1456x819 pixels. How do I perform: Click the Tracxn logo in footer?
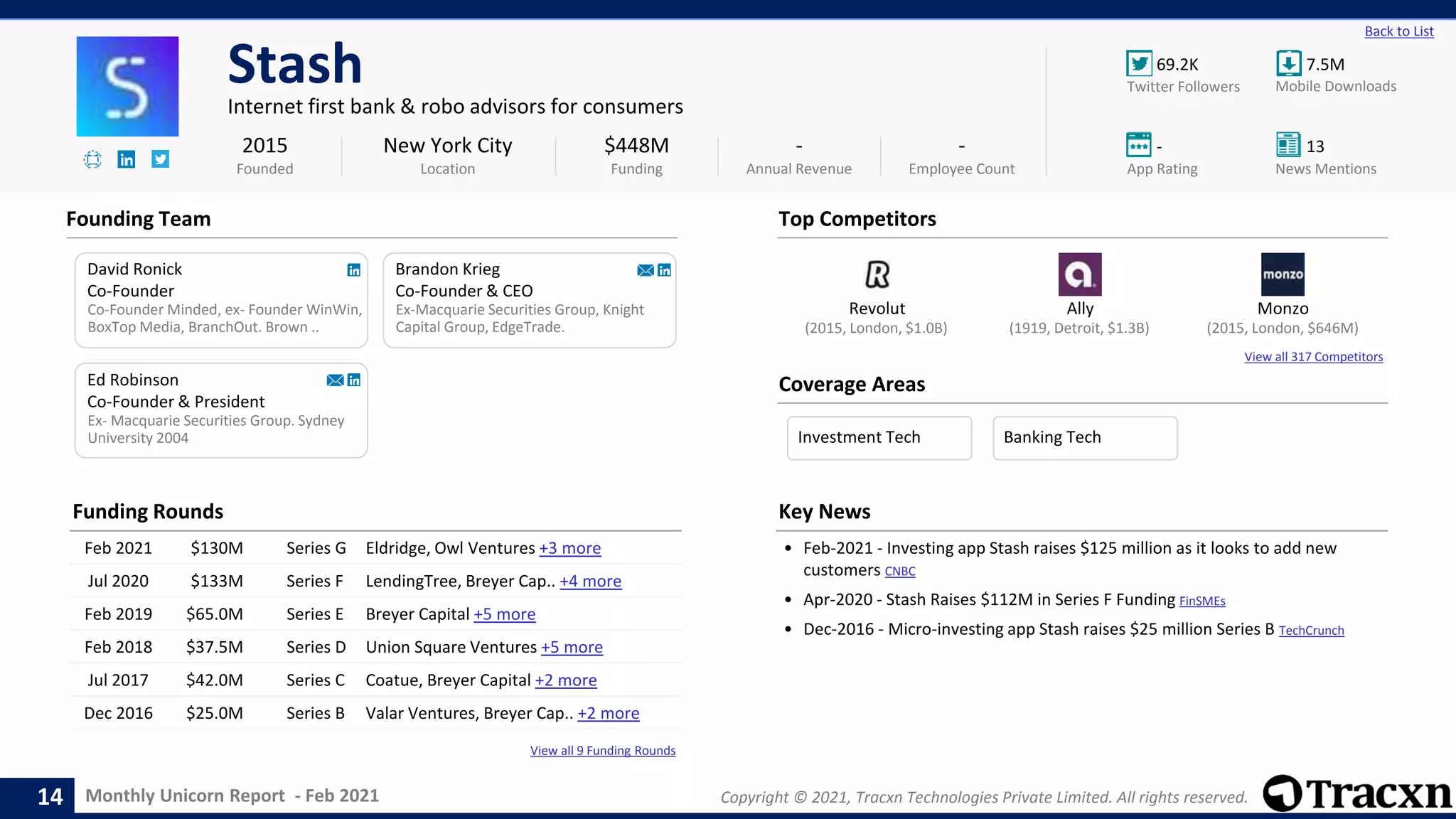pyautogui.click(x=1358, y=793)
